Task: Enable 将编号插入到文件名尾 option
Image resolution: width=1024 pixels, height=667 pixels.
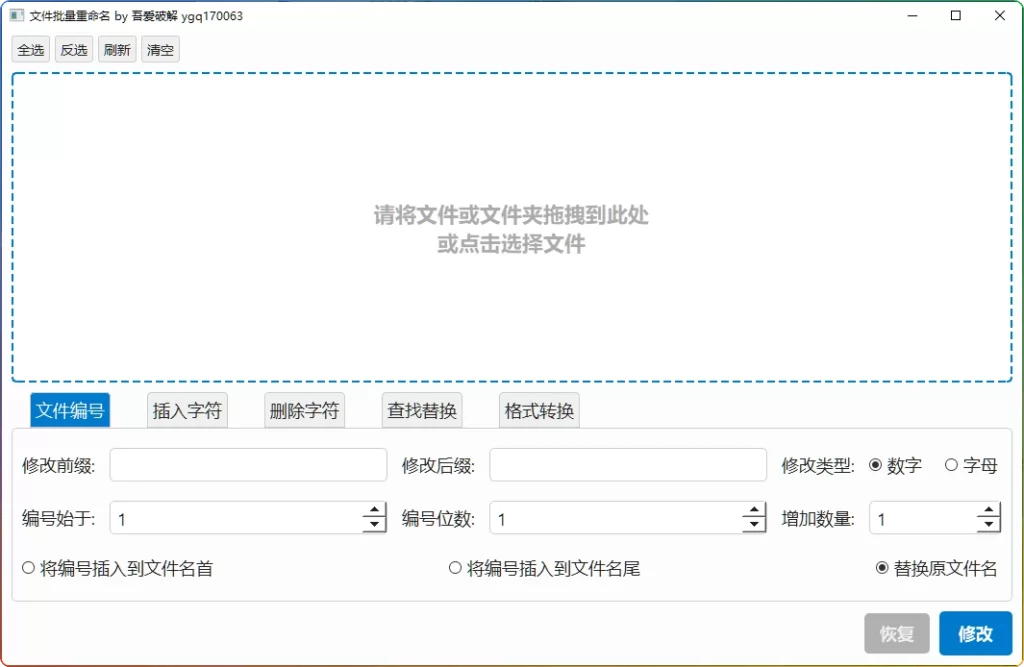Action: pos(456,567)
